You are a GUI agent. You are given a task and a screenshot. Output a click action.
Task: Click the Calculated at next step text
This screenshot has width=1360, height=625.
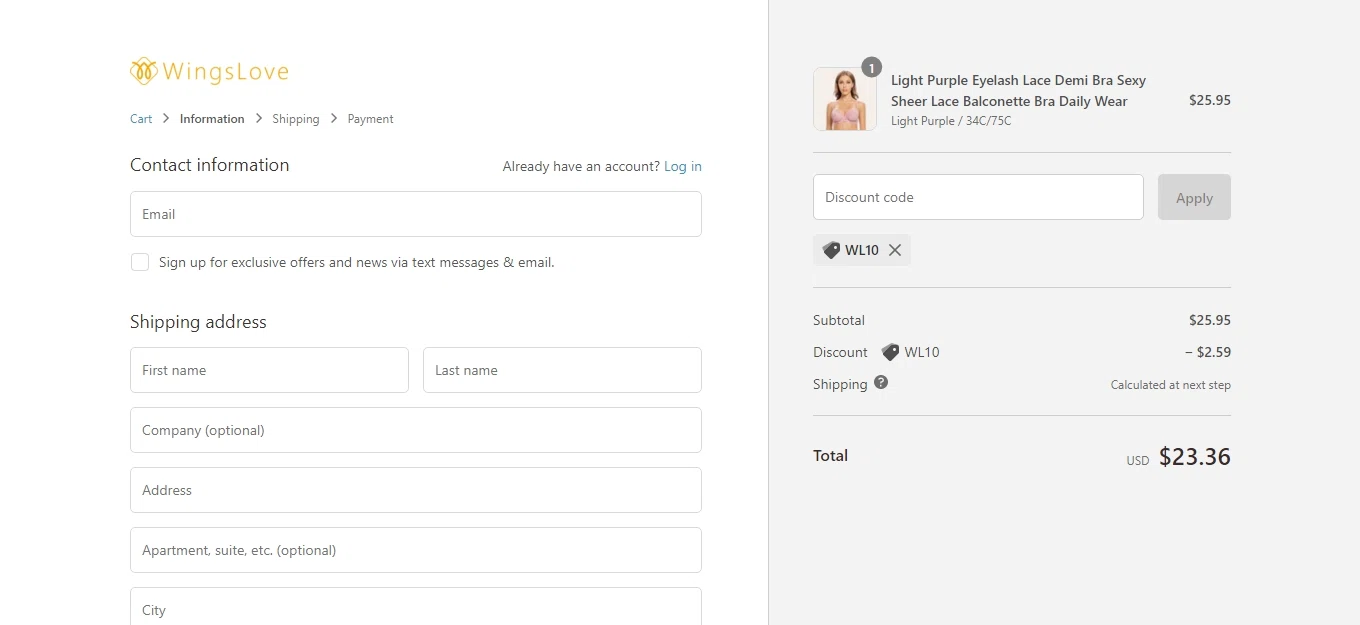1171,385
